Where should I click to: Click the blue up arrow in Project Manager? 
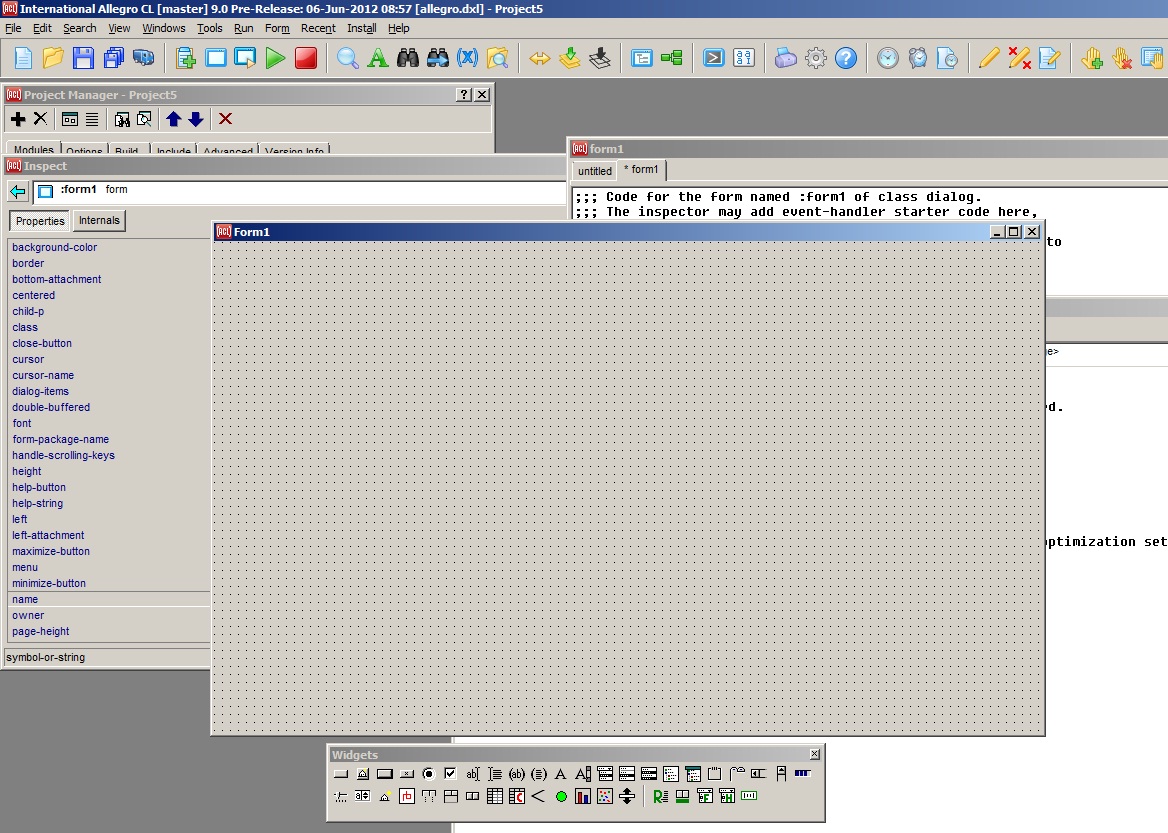click(x=174, y=119)
